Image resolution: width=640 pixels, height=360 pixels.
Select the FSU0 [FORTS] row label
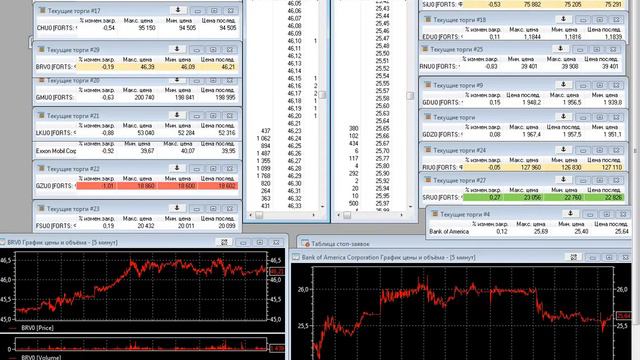(x=56, y=225)
